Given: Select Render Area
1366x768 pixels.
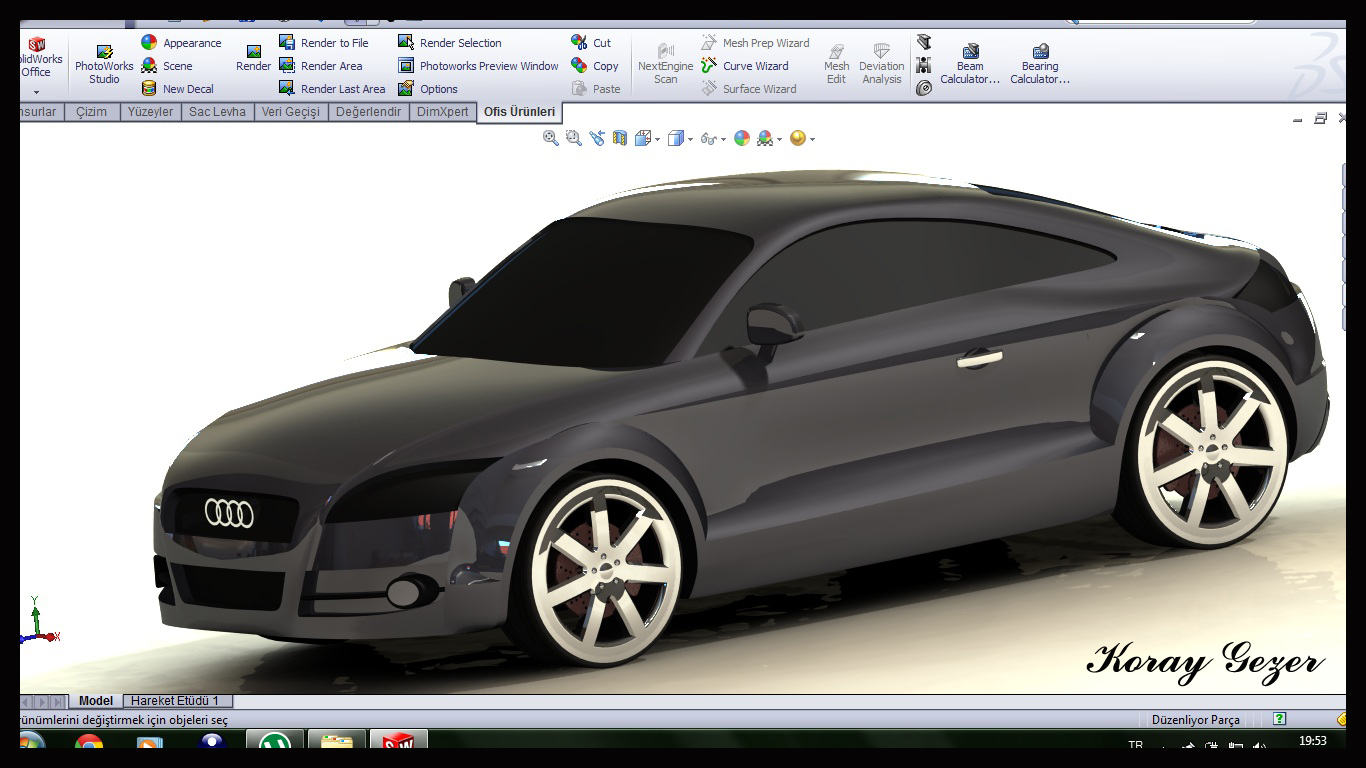Looking at the screenshot, I should [320, 66].
